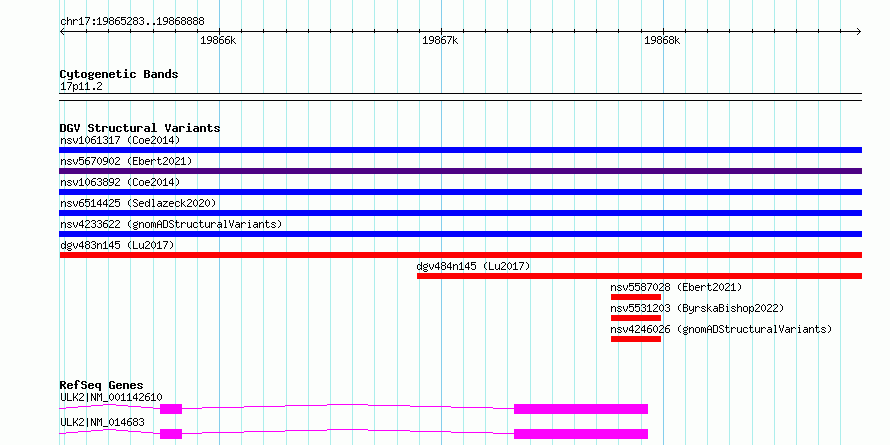Click the nsv1063892 (Coe2014) label
The height and width of the screenshot is (445, 890).
(120, 182)
